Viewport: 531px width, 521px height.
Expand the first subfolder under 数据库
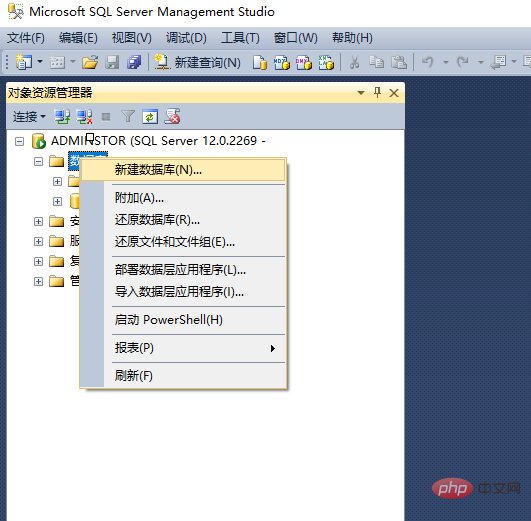pos(58,182)
